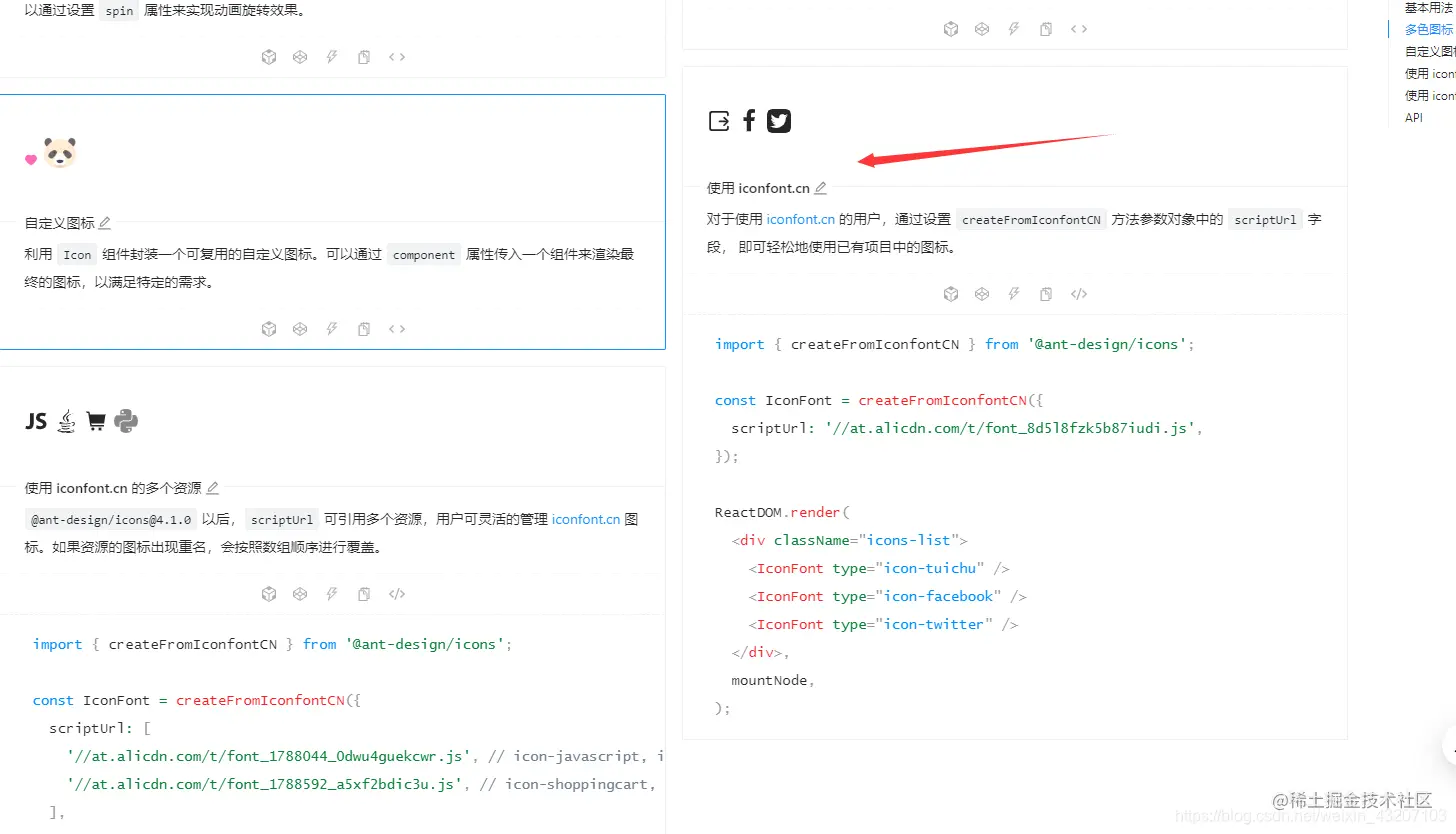Click the @ant-design/icons@4.1.0 code tag
1456x834 pixels.
(111, 520)
